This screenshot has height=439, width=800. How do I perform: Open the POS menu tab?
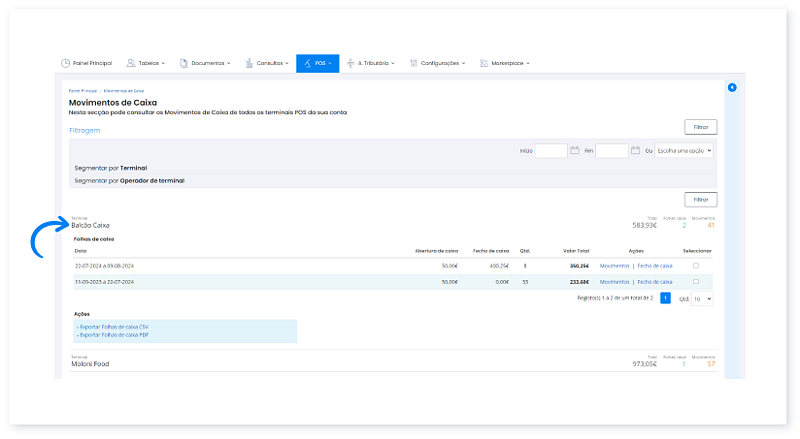coord(317,63)
